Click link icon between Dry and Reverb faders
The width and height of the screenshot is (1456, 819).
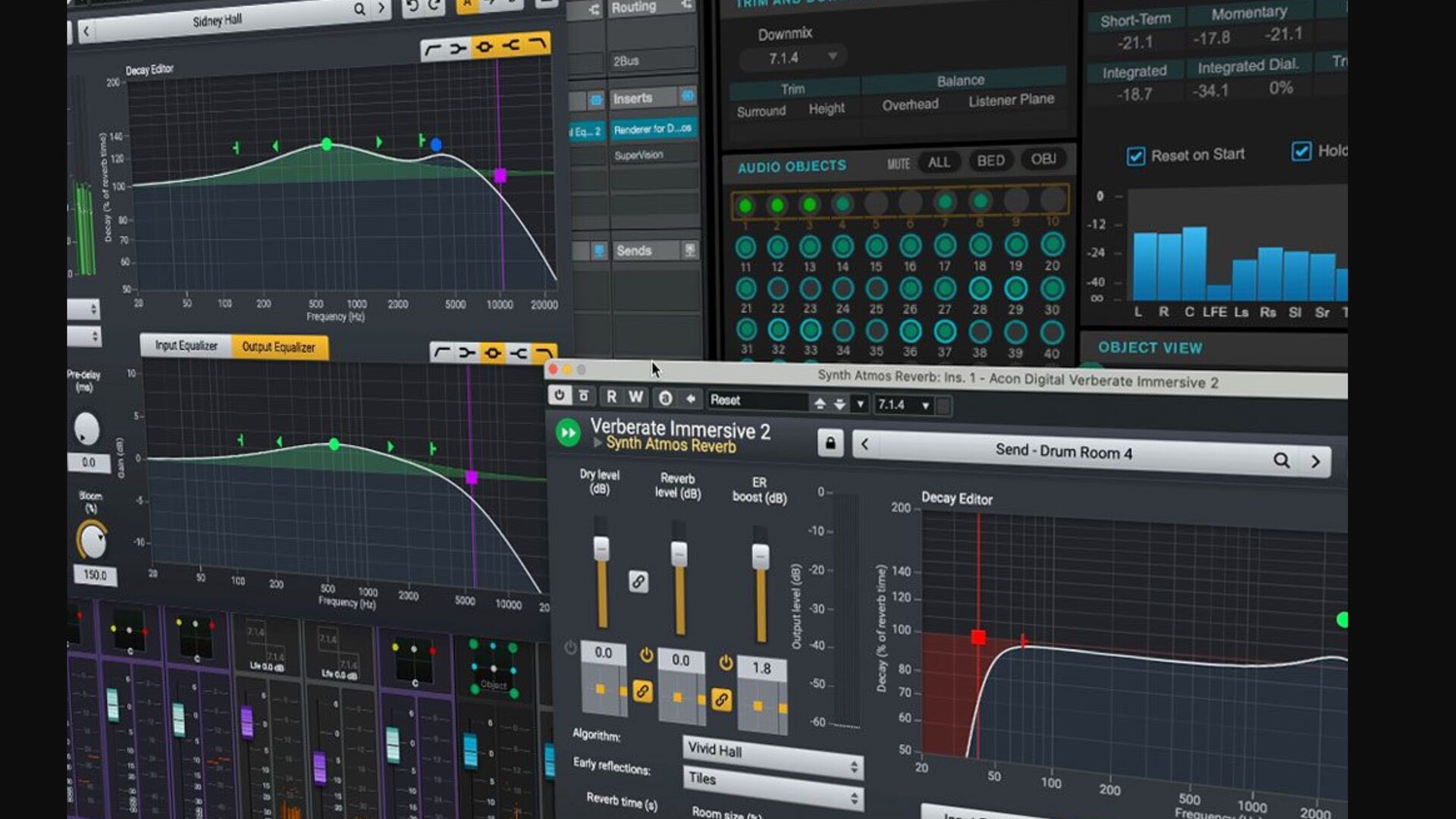click(639, 582)
